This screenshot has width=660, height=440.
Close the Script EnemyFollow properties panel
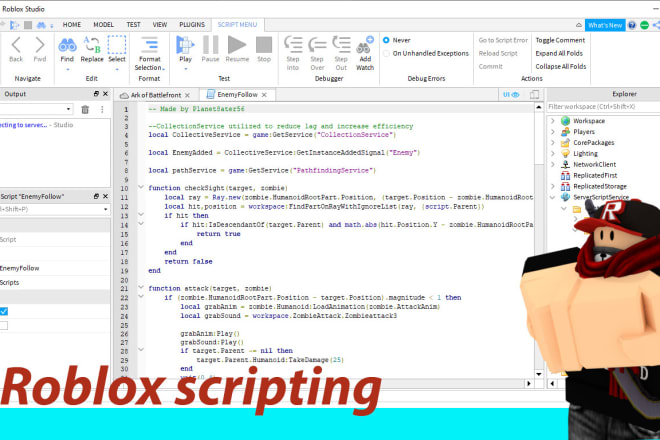(105, 196)
